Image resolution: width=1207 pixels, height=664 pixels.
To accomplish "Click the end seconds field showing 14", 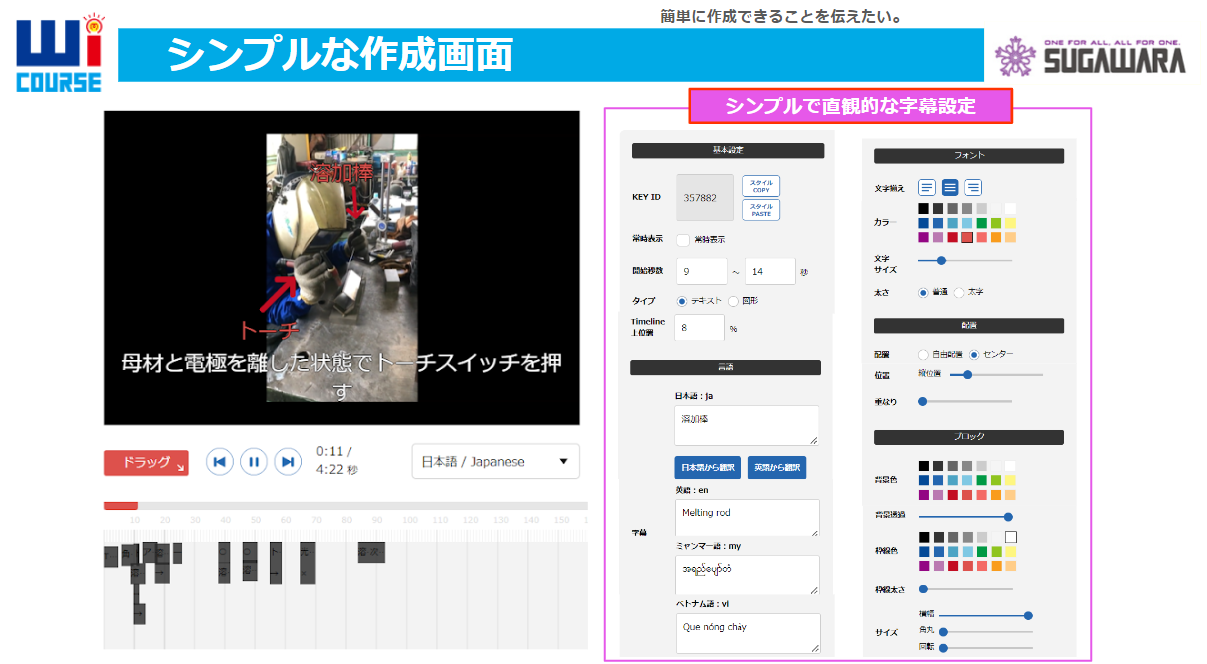I will point(770,271).
